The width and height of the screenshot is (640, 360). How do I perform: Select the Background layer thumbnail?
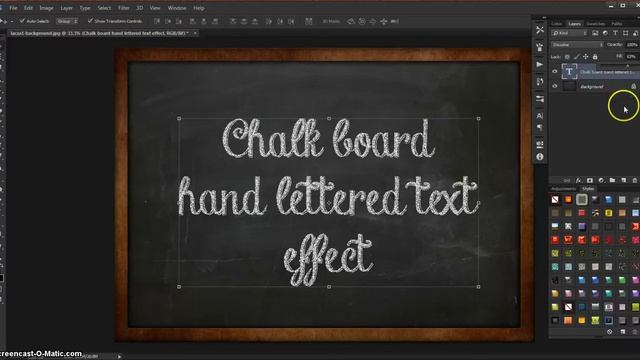tap(569, 86)
